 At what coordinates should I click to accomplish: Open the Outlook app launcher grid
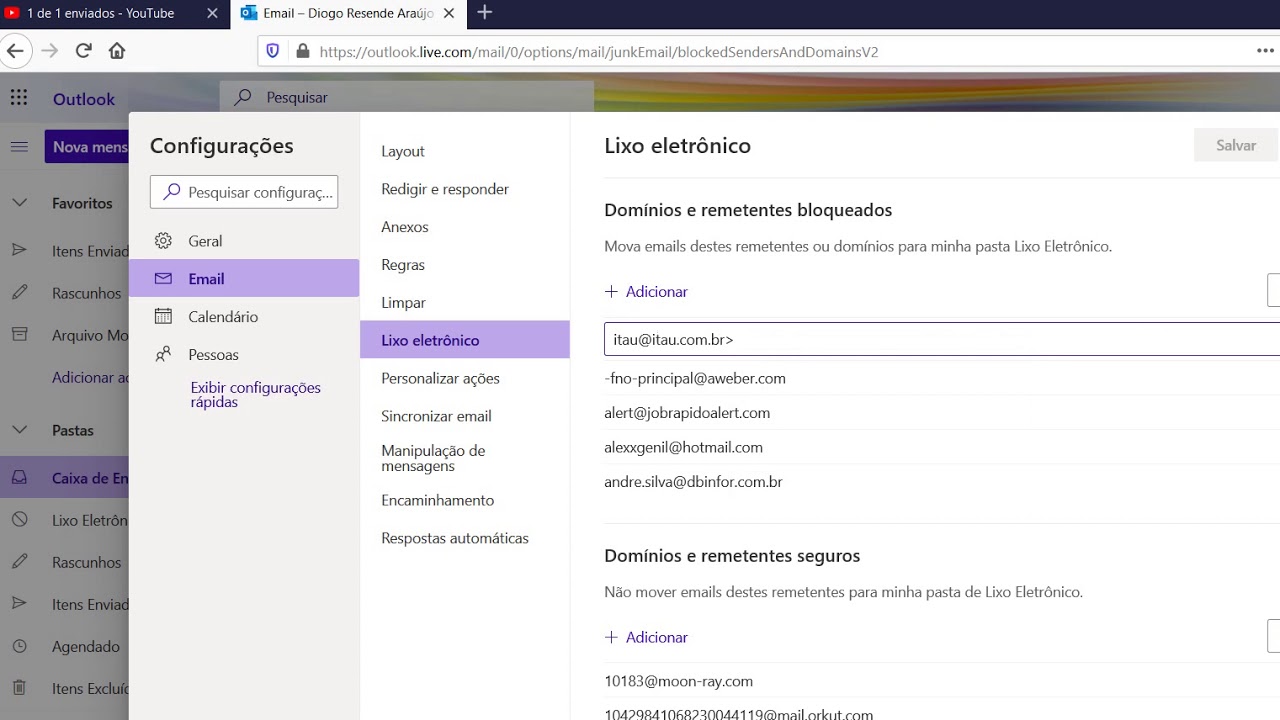pos(19,98)
